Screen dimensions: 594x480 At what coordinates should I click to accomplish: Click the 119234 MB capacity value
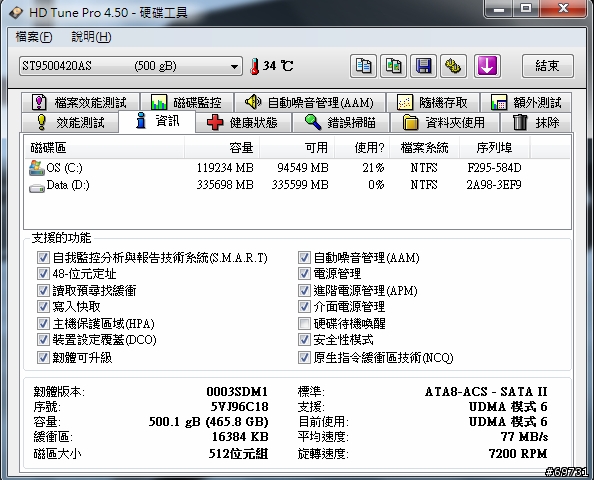pyautogui.click(x=225, y=167)
